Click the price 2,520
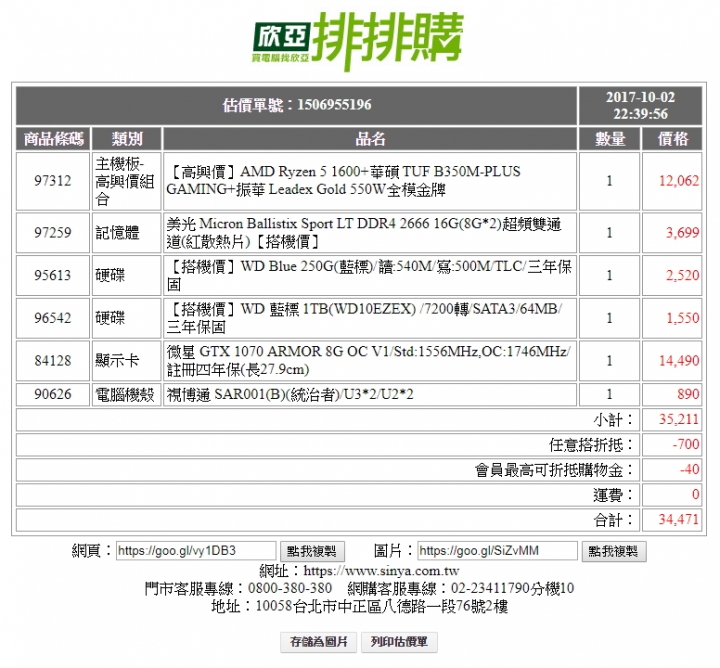 683,275
